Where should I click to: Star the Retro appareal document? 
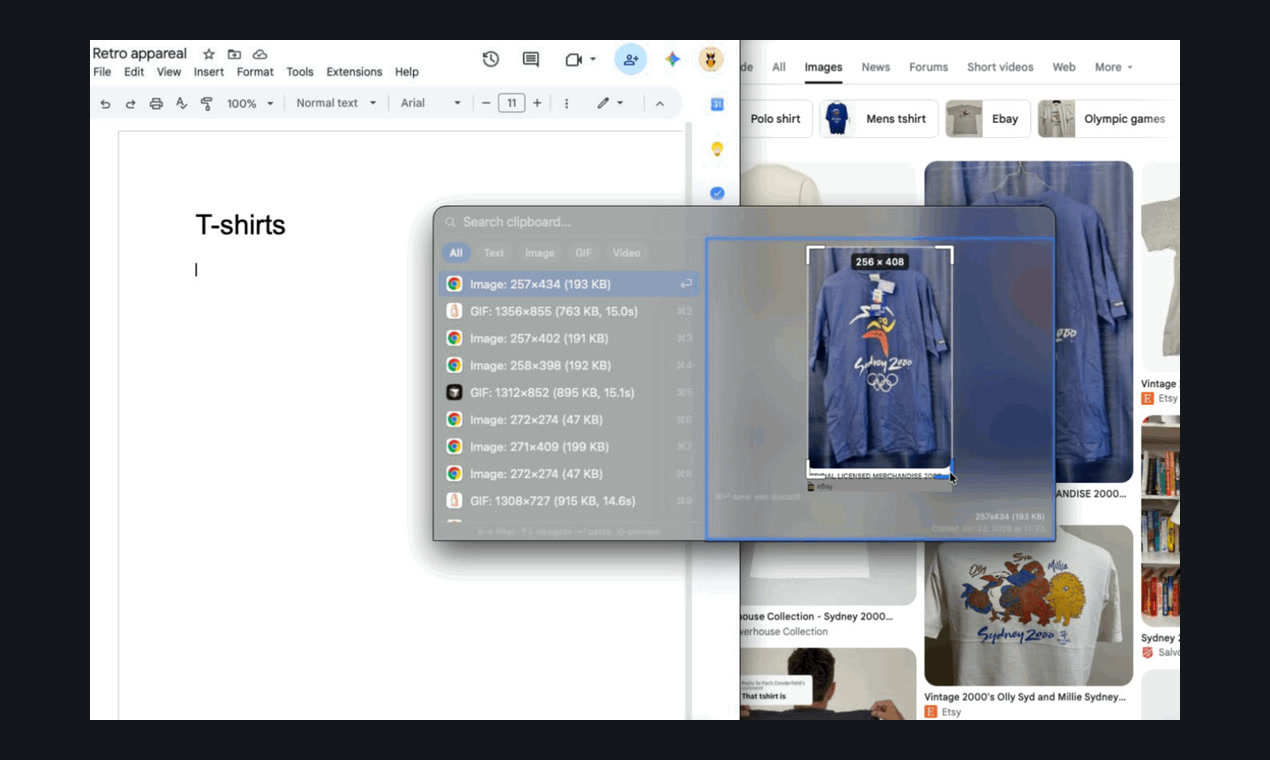[209, 54]
